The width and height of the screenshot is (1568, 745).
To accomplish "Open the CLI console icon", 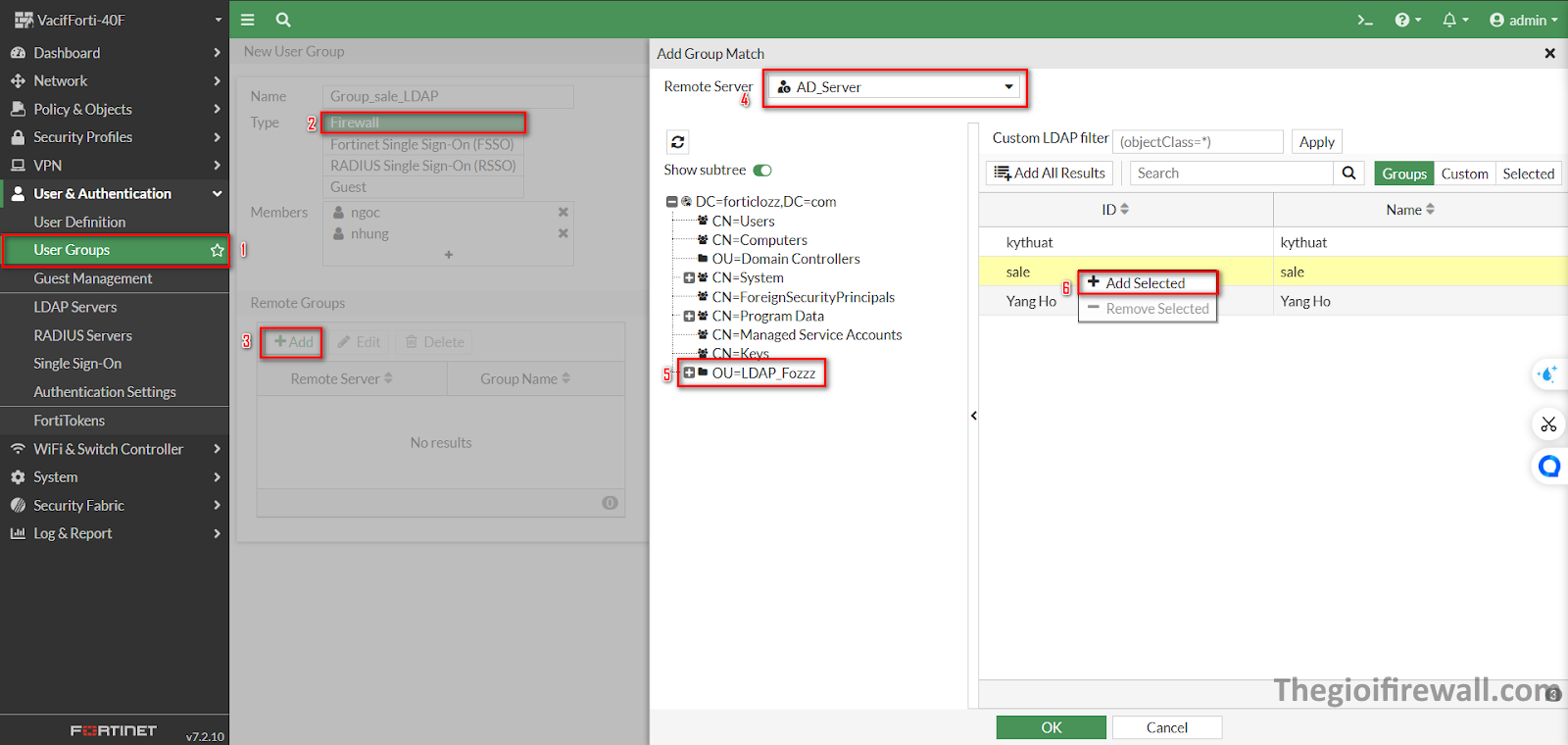I will (x=1364, y=20).
